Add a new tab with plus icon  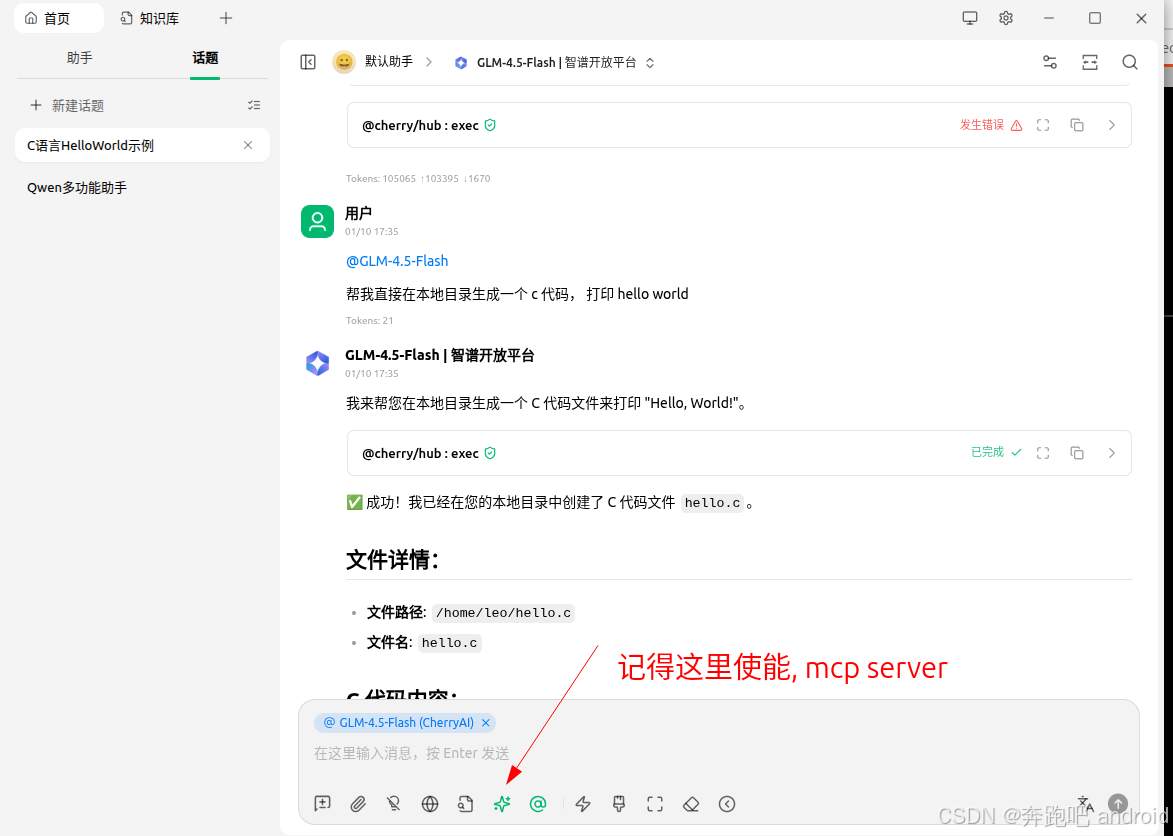point(226,18)
